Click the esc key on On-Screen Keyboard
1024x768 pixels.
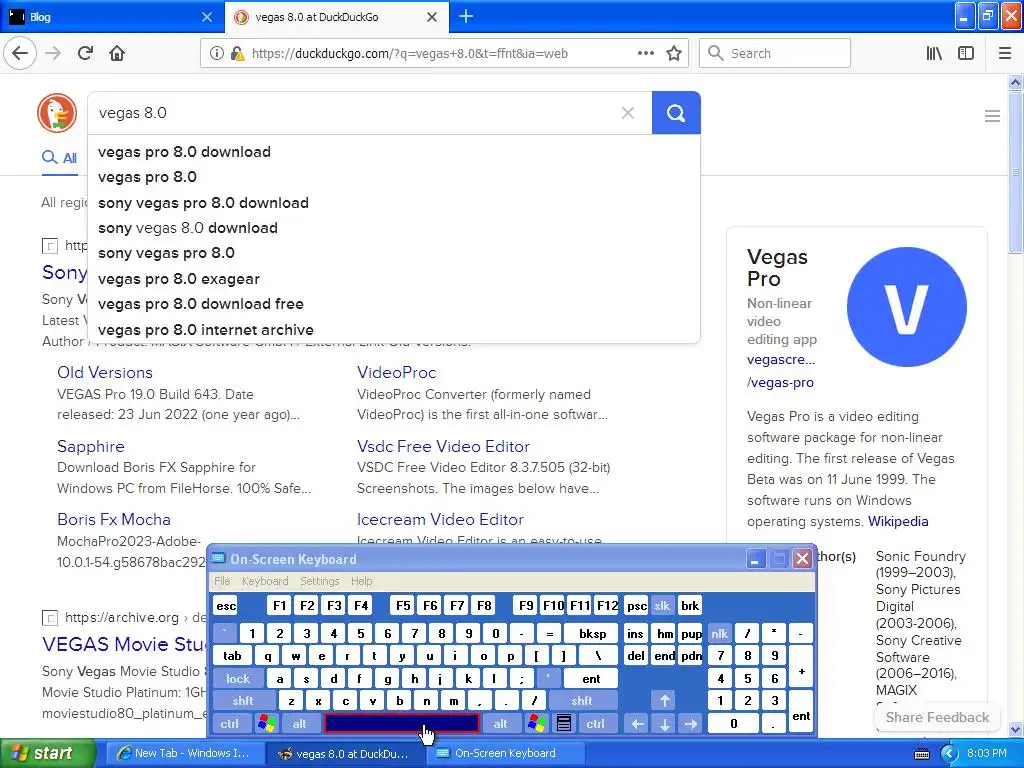click(226, 605)
